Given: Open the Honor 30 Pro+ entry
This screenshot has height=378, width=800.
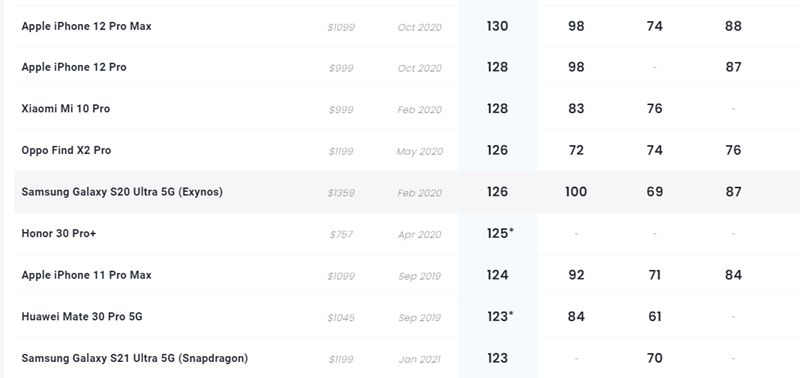Looking at the screenshot, I should [59, 234].
